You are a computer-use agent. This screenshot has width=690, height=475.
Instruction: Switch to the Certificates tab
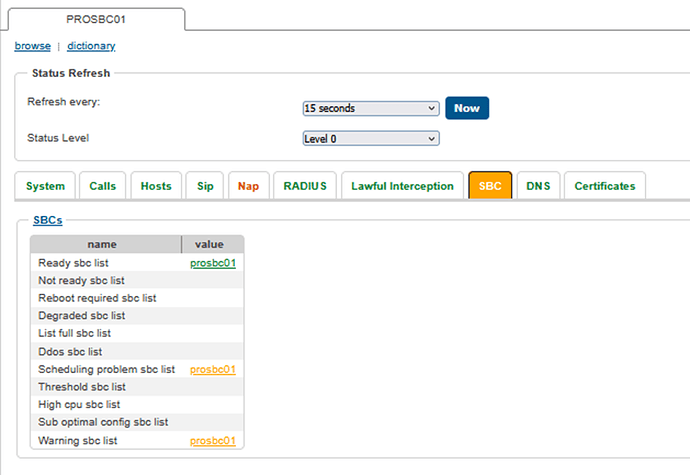pyautogui.click(x=604, y=186)
